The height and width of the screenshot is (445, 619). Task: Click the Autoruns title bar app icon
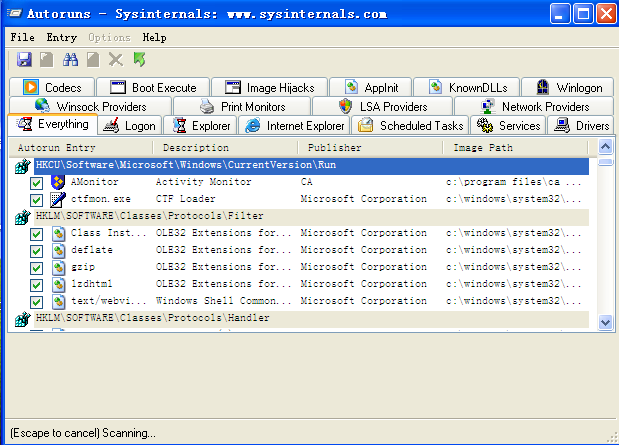(x=14, y=13)
